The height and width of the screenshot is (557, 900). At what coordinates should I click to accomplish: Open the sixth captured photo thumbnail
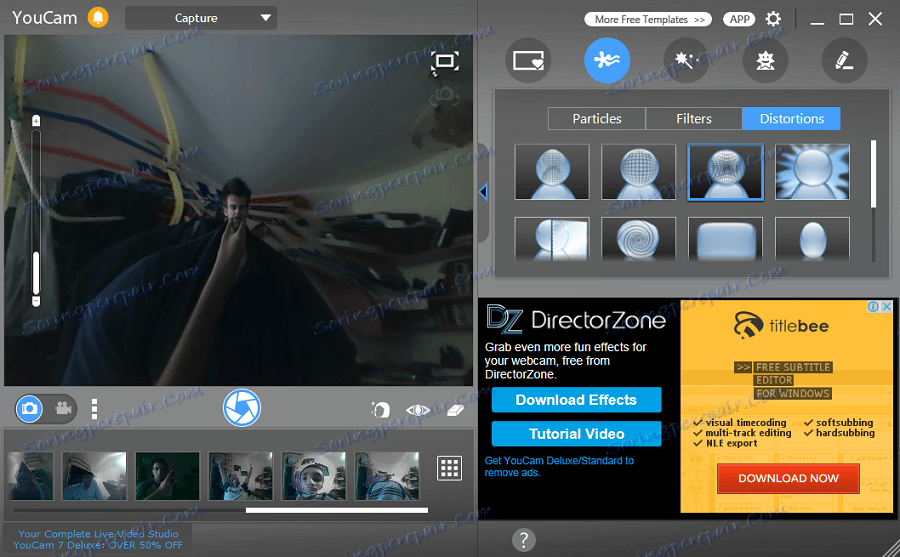click(387, 475)
